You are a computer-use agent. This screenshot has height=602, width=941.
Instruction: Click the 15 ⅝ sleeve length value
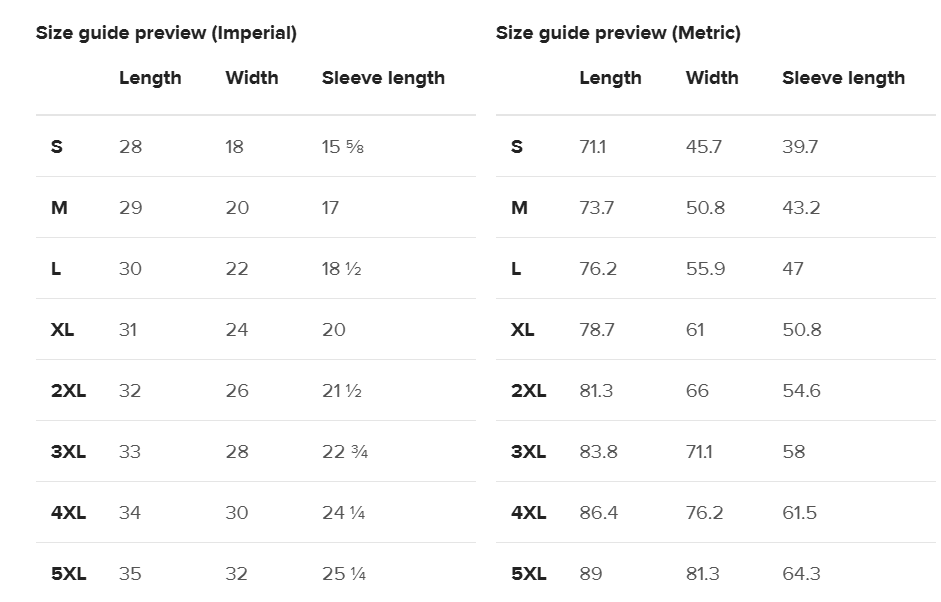tap(342, 147)
